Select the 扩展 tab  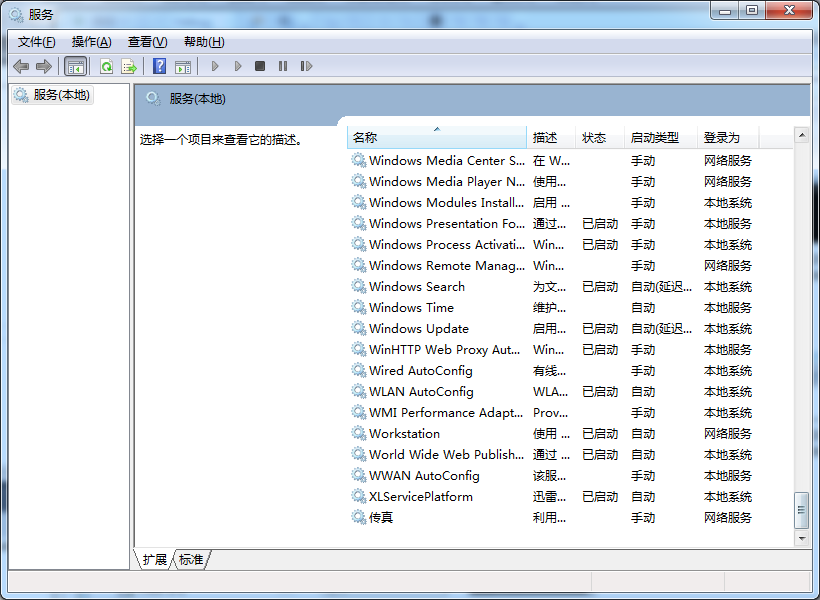click(x=154, y=560)
